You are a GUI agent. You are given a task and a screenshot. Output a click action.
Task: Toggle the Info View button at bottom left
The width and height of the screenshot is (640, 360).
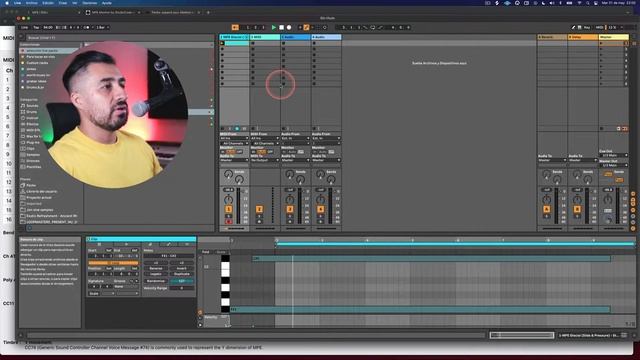tap(21, 335)
